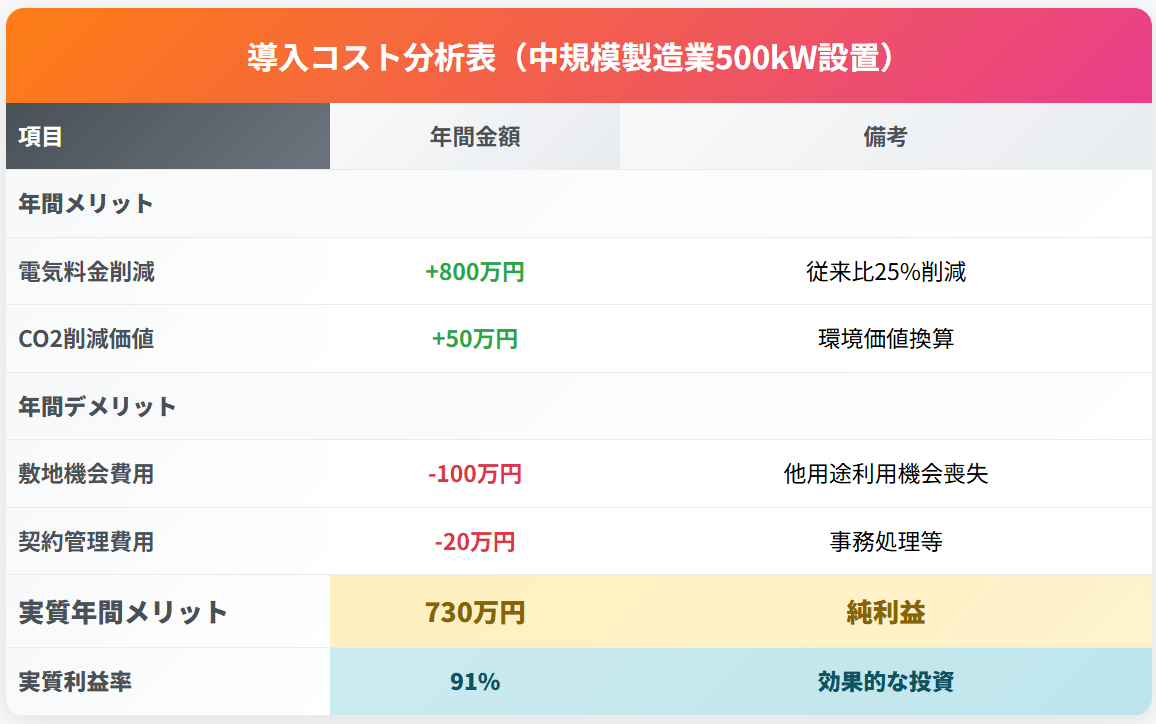Viewport: 1156px width, 724px height.
Task: Click the 敷地機会費用 row label
Action: click(86, 474)
